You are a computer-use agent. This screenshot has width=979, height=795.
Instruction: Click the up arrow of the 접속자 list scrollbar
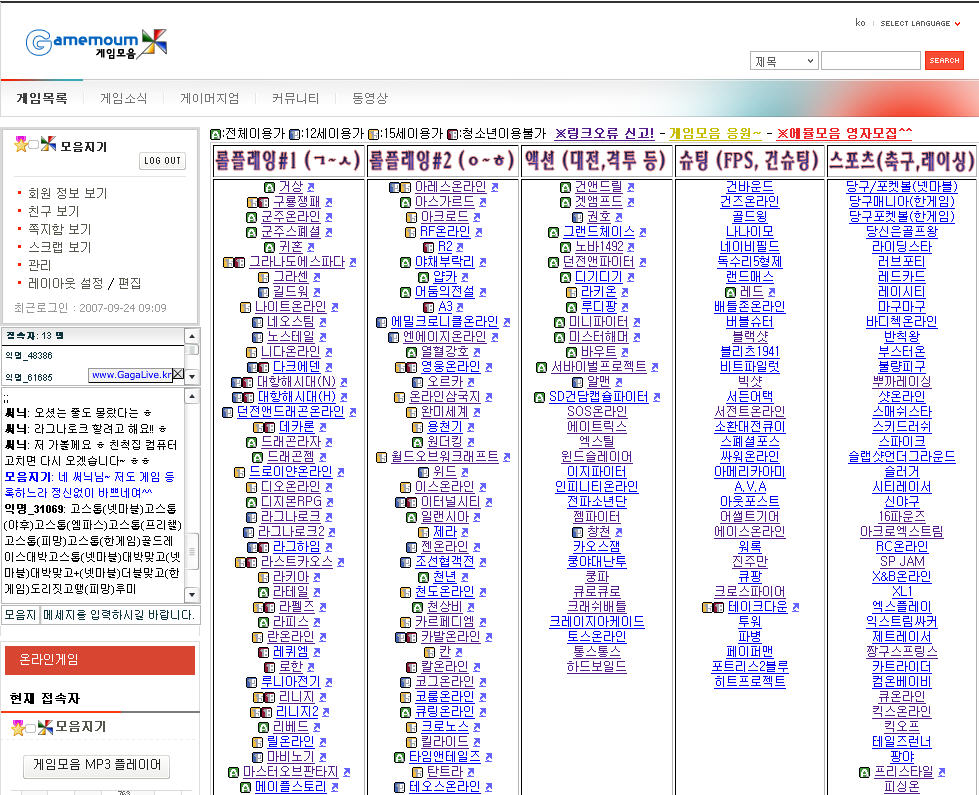tap(192, 336)
